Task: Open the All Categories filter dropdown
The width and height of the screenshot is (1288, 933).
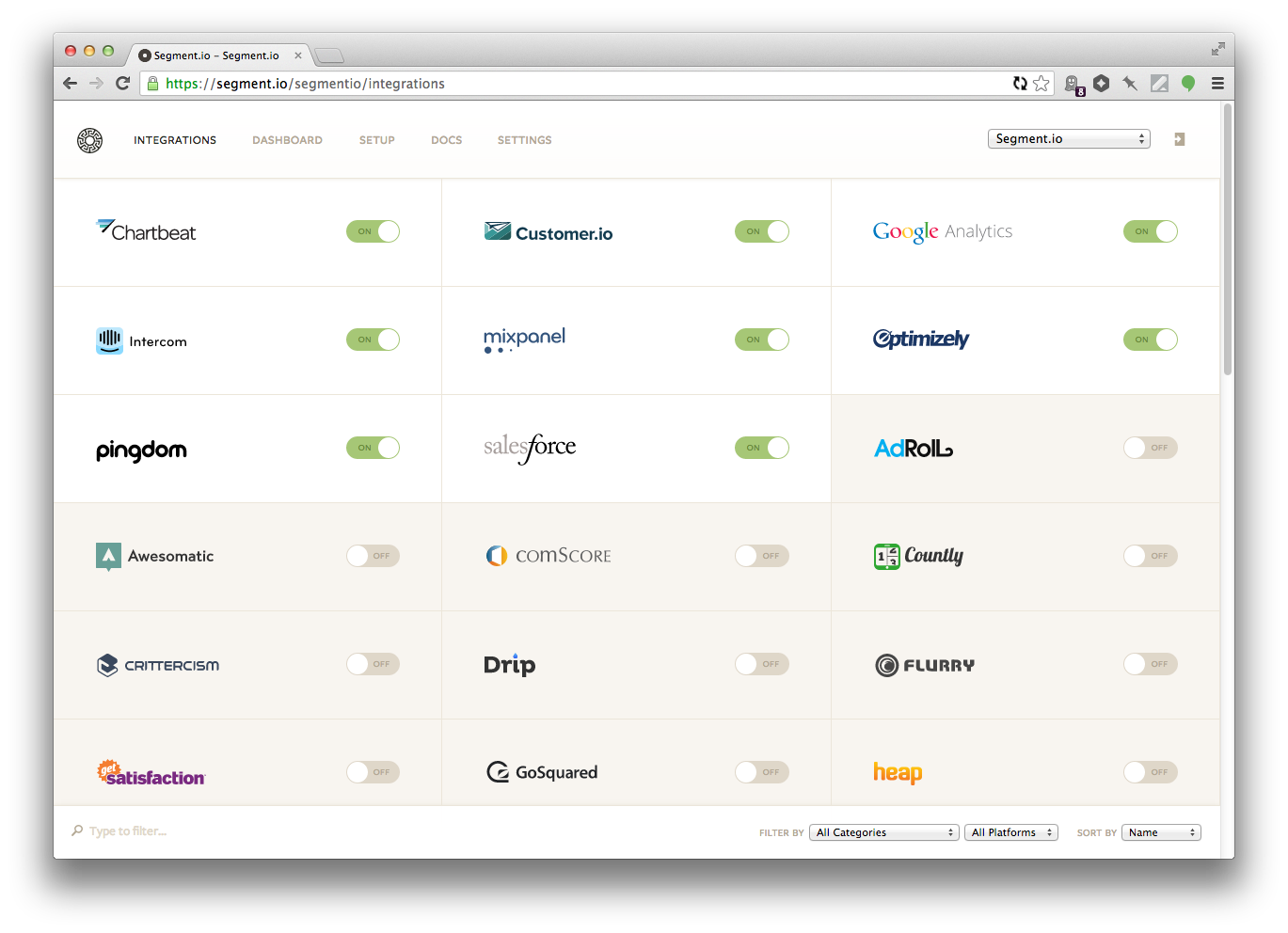Action: (884, 832)
